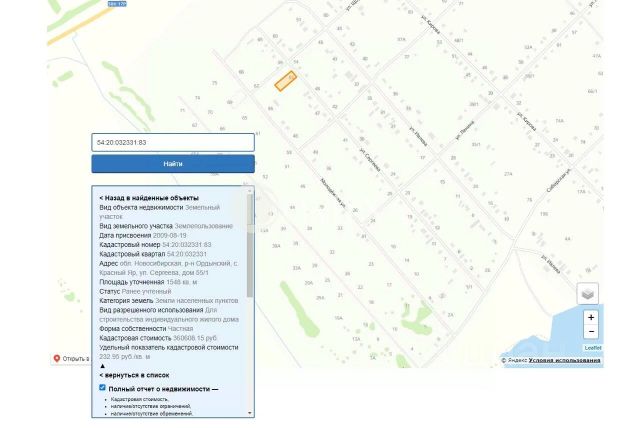Toggle the full property report checkbox
Screen dimensions: 640x428
(x=102, y=388)
